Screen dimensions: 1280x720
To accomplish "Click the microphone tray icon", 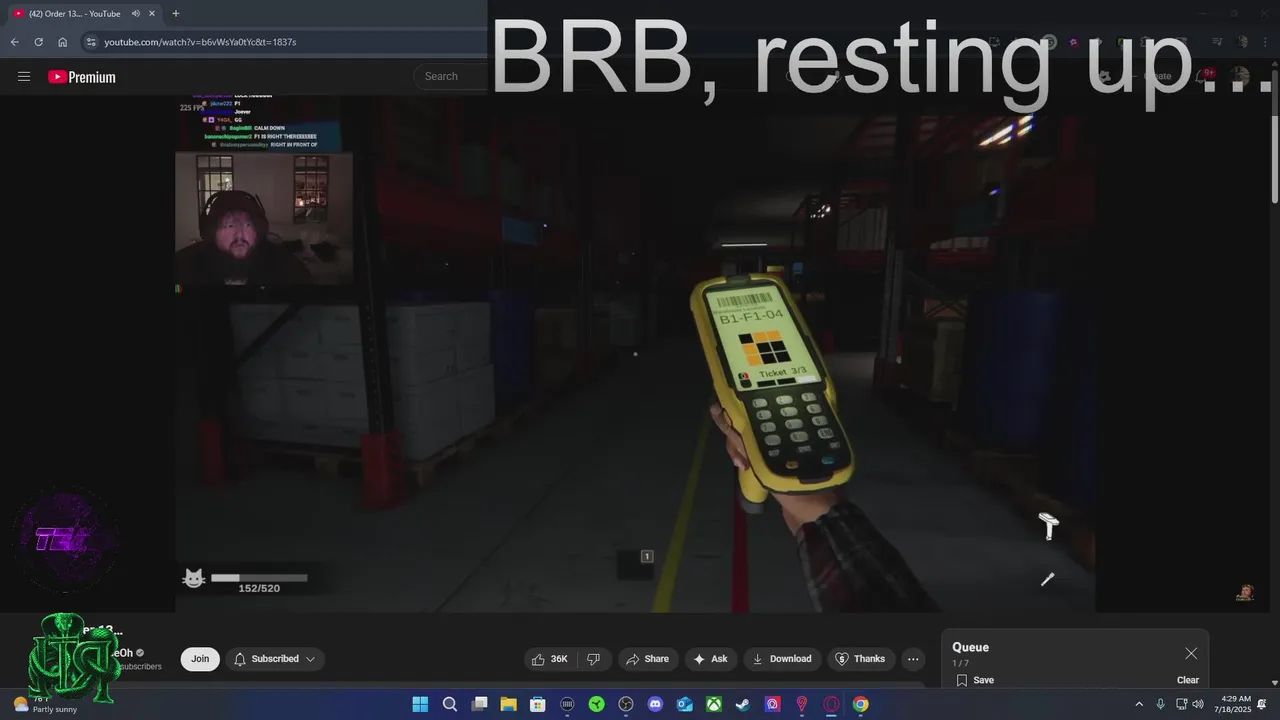I will (1160, 704).
